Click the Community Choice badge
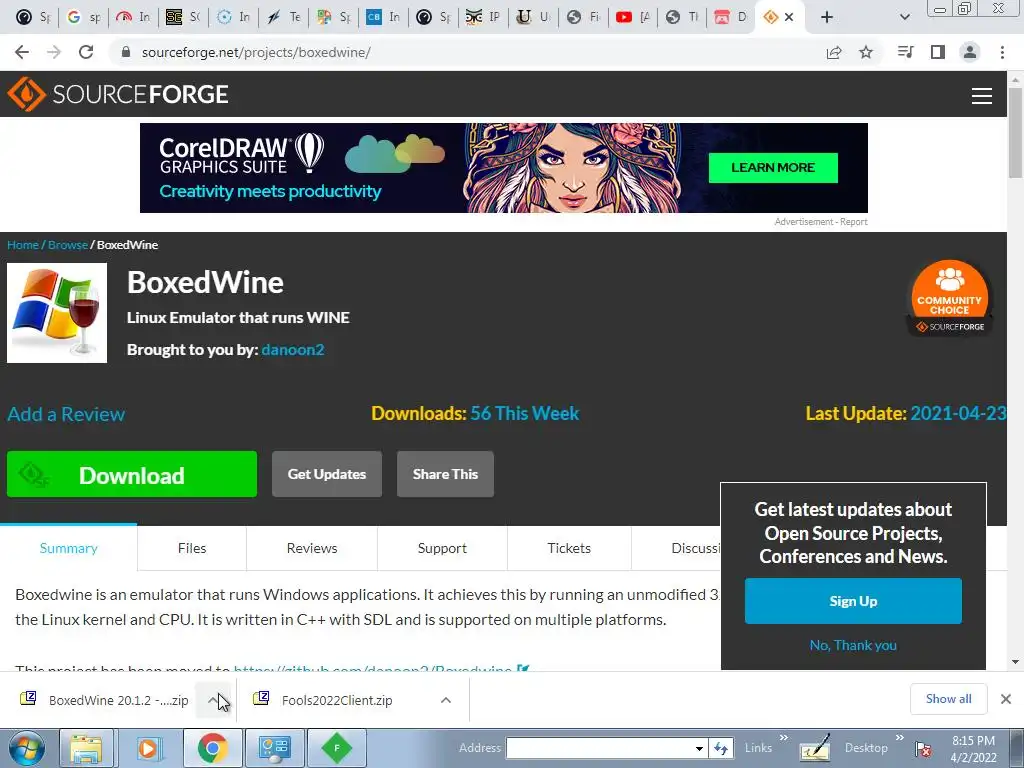The image size is (1024, 768). [x=950, y=298]
